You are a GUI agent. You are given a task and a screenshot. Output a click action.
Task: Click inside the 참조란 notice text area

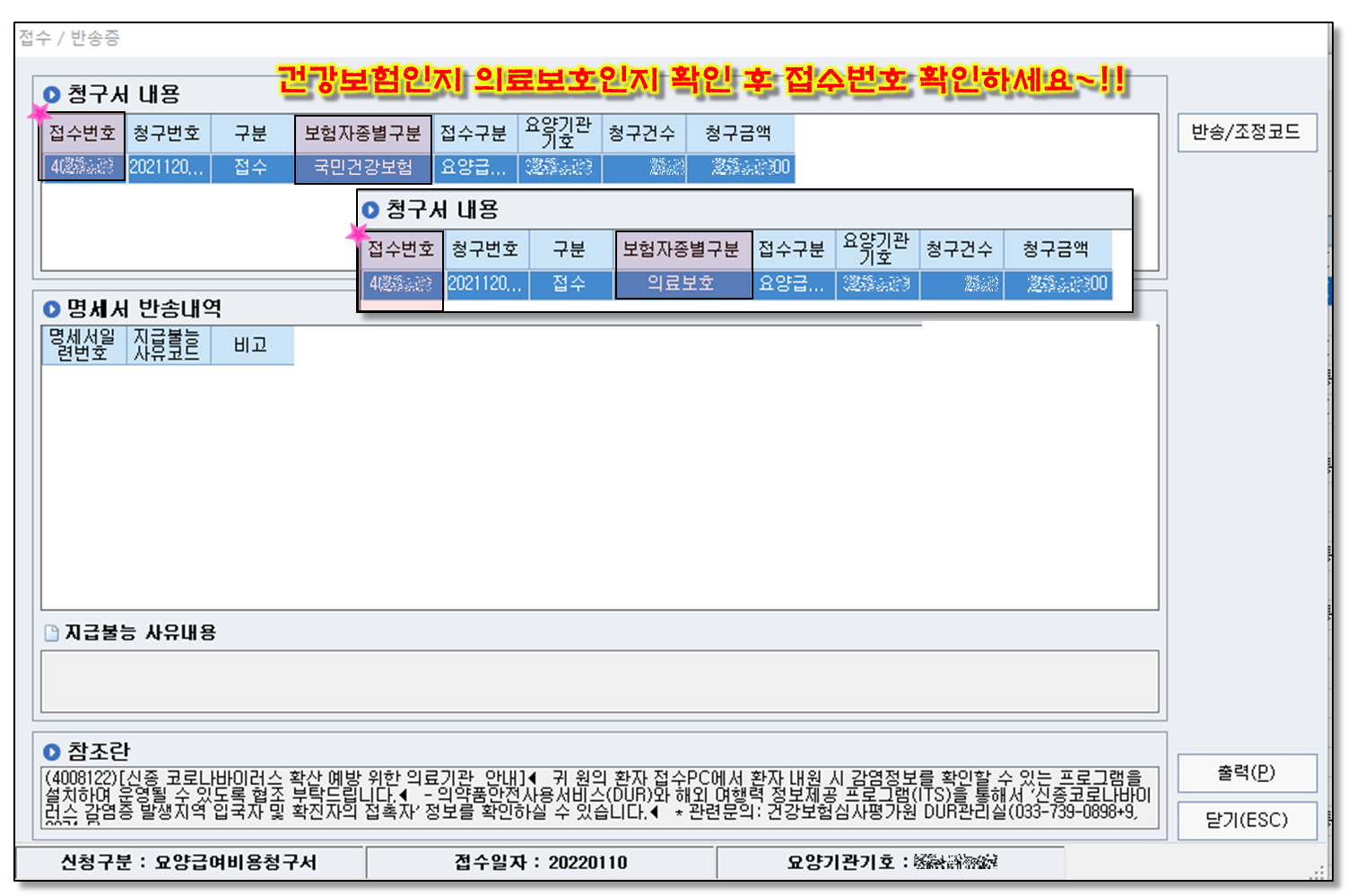[599, 796]
